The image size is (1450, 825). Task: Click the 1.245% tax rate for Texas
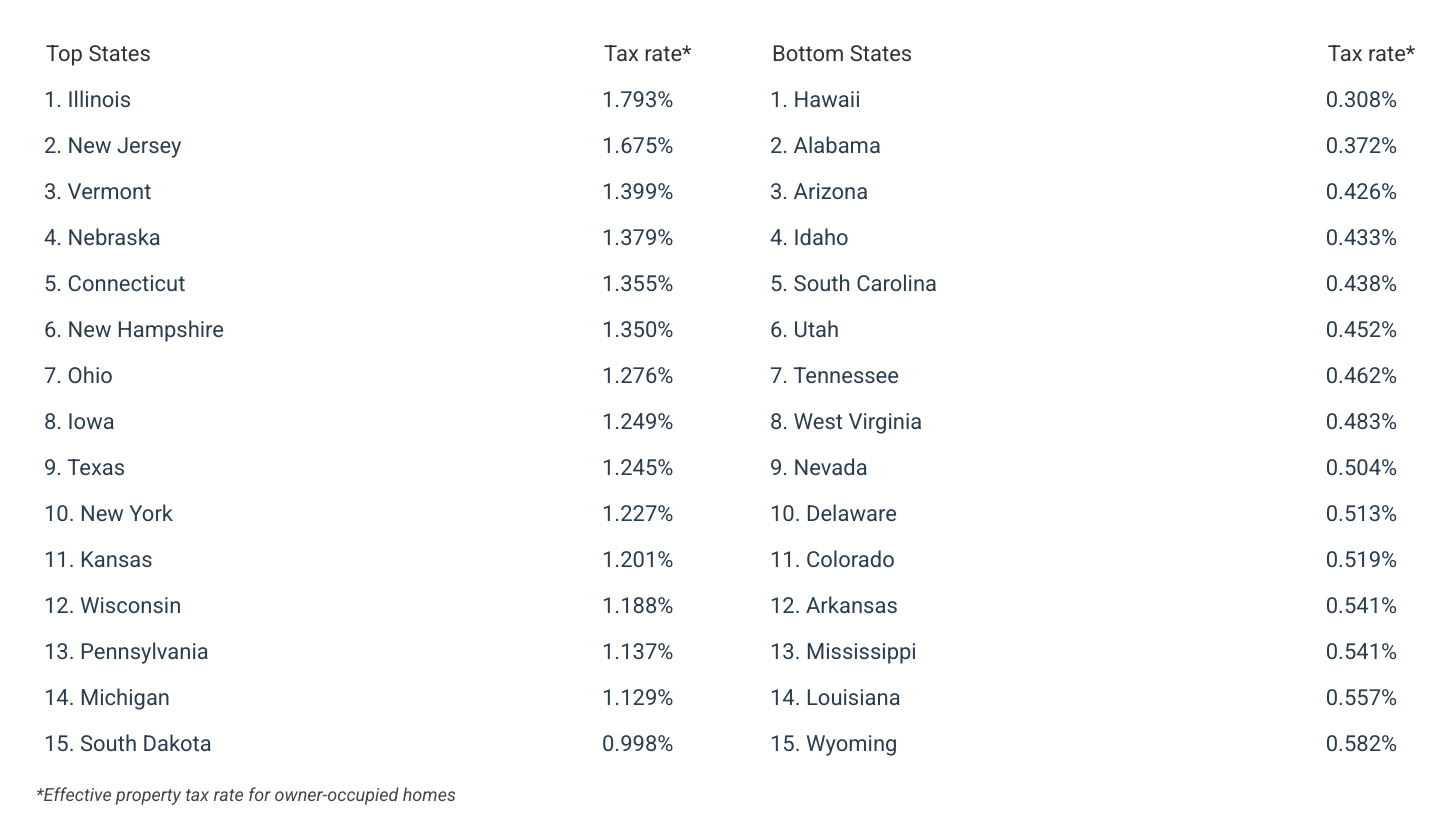coord(637,468)
